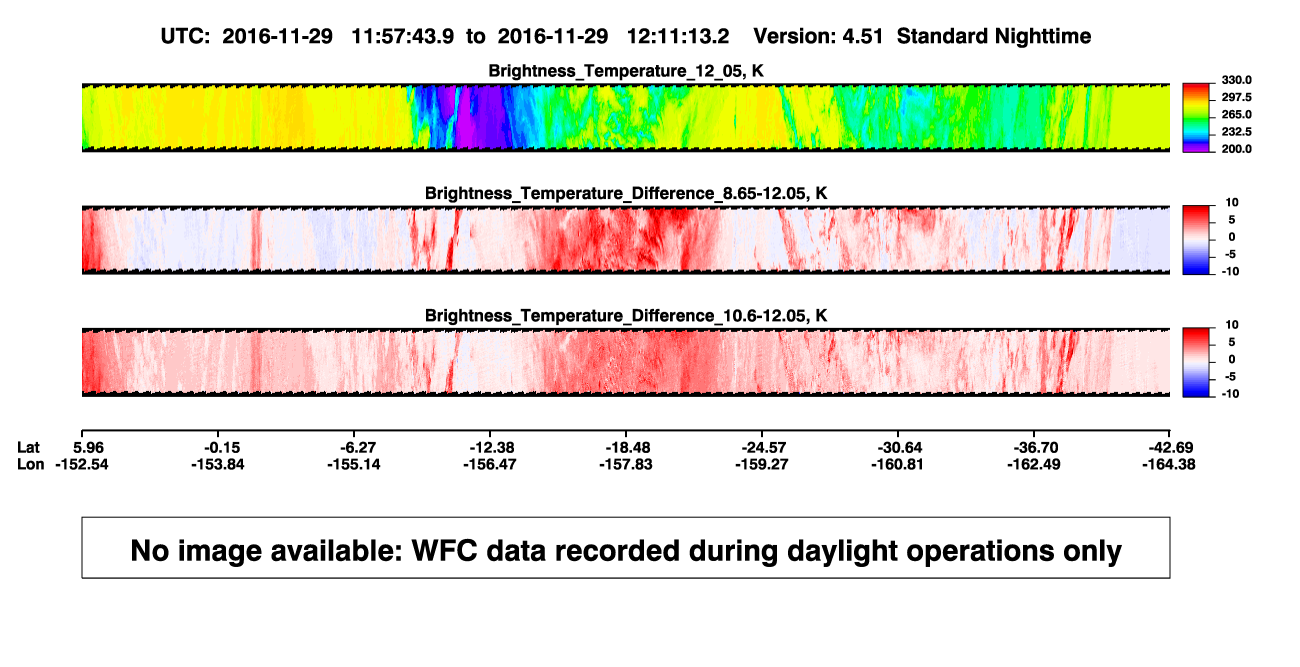This screenshot has height=667, width=1300.
Task: Click longitude value -162.49
Action: (x=1034, y=464)
